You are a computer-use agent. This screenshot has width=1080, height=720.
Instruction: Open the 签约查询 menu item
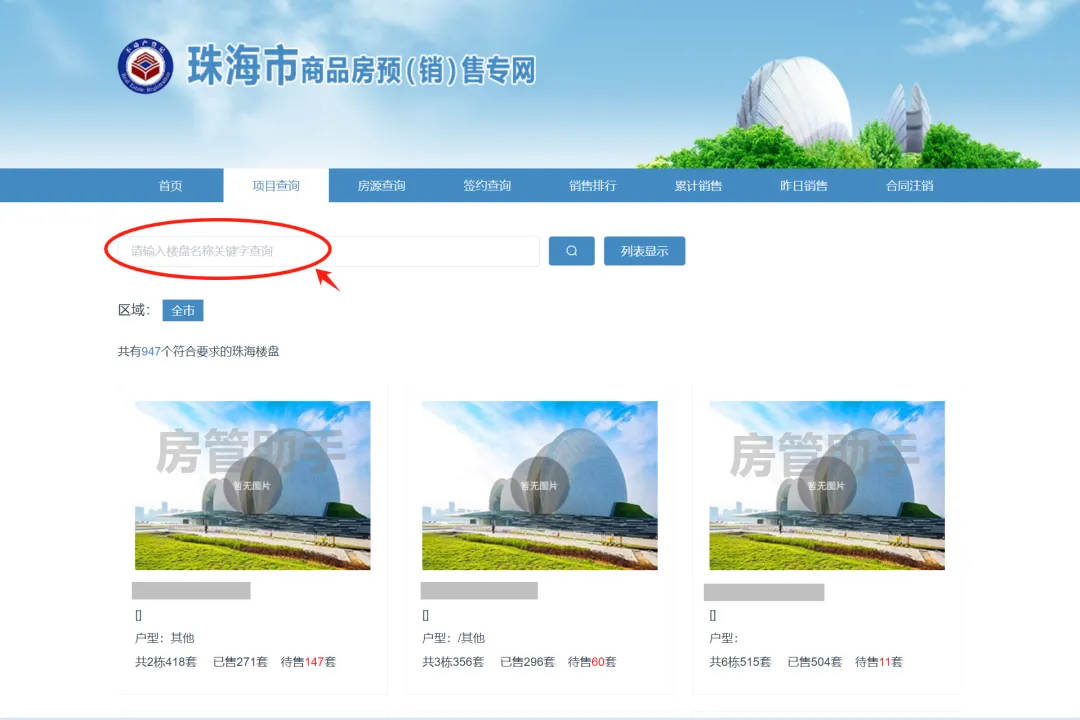click(x=486, y=185)
